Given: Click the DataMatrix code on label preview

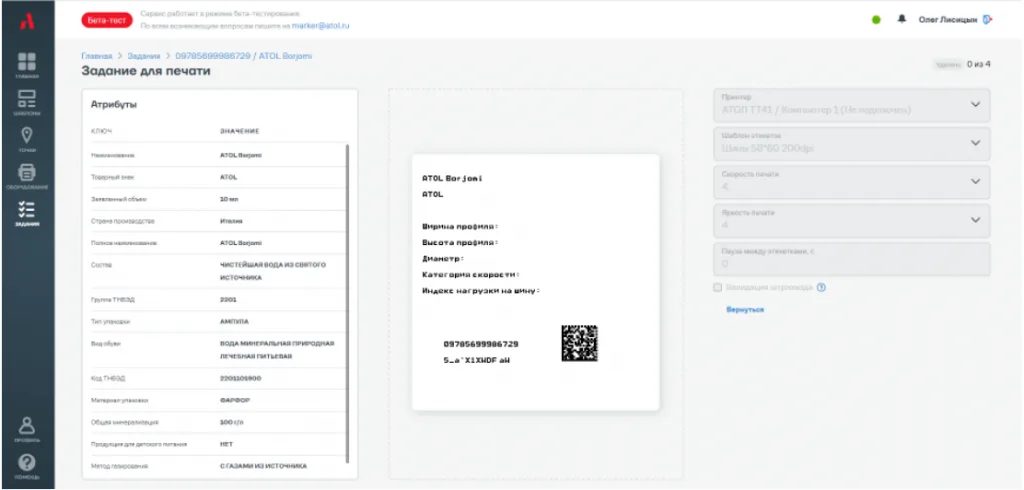Looking at the screenshot, I should pos(579,344).
